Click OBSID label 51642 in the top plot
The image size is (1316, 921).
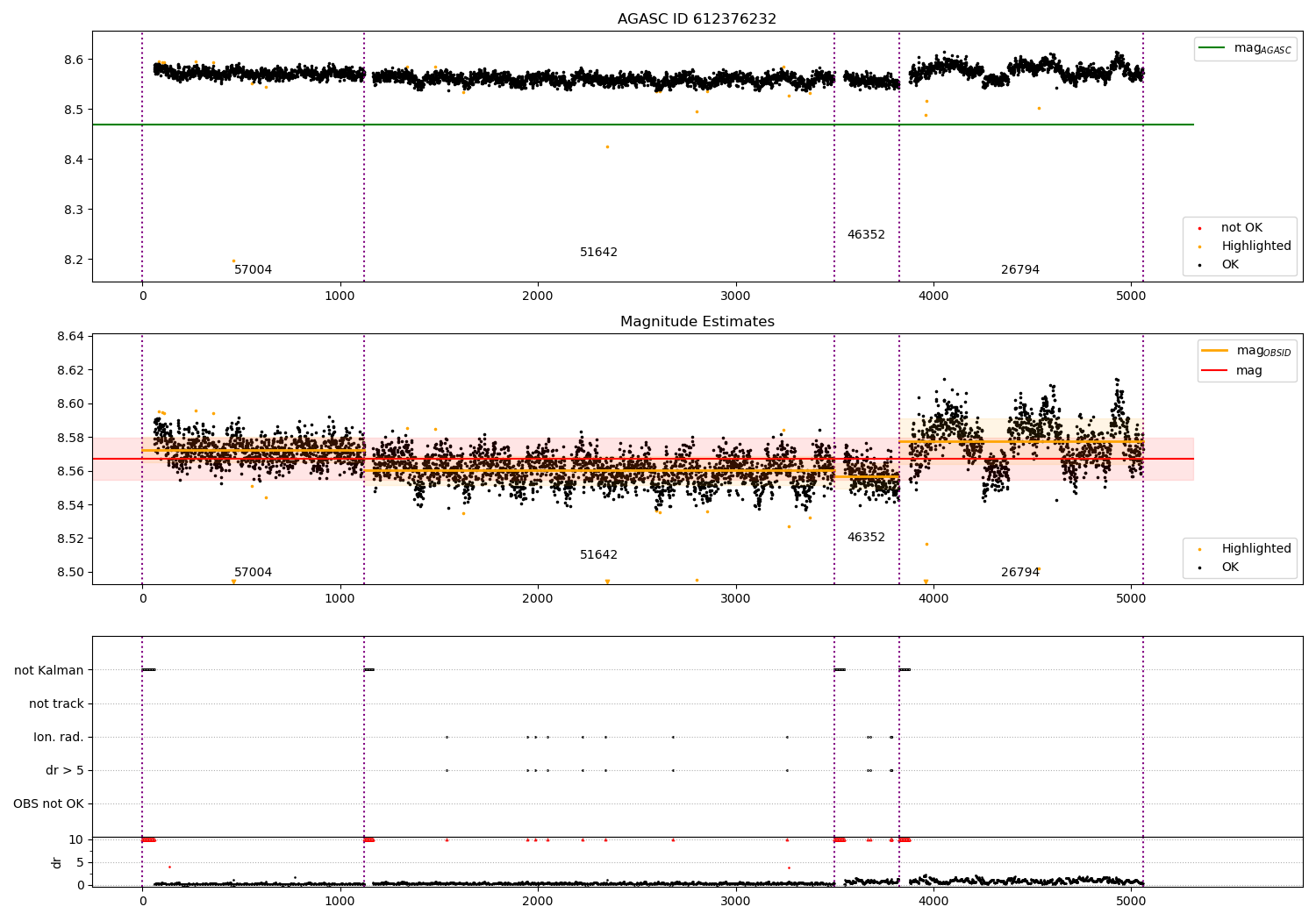(598, 252)
